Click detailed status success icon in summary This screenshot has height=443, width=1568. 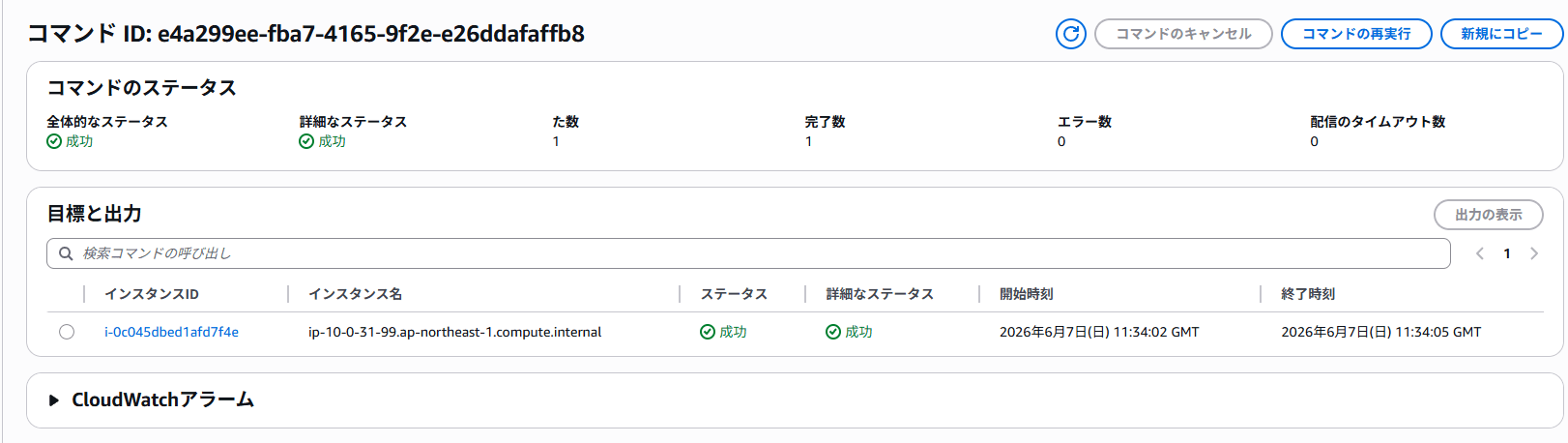[x=306, y=141]
